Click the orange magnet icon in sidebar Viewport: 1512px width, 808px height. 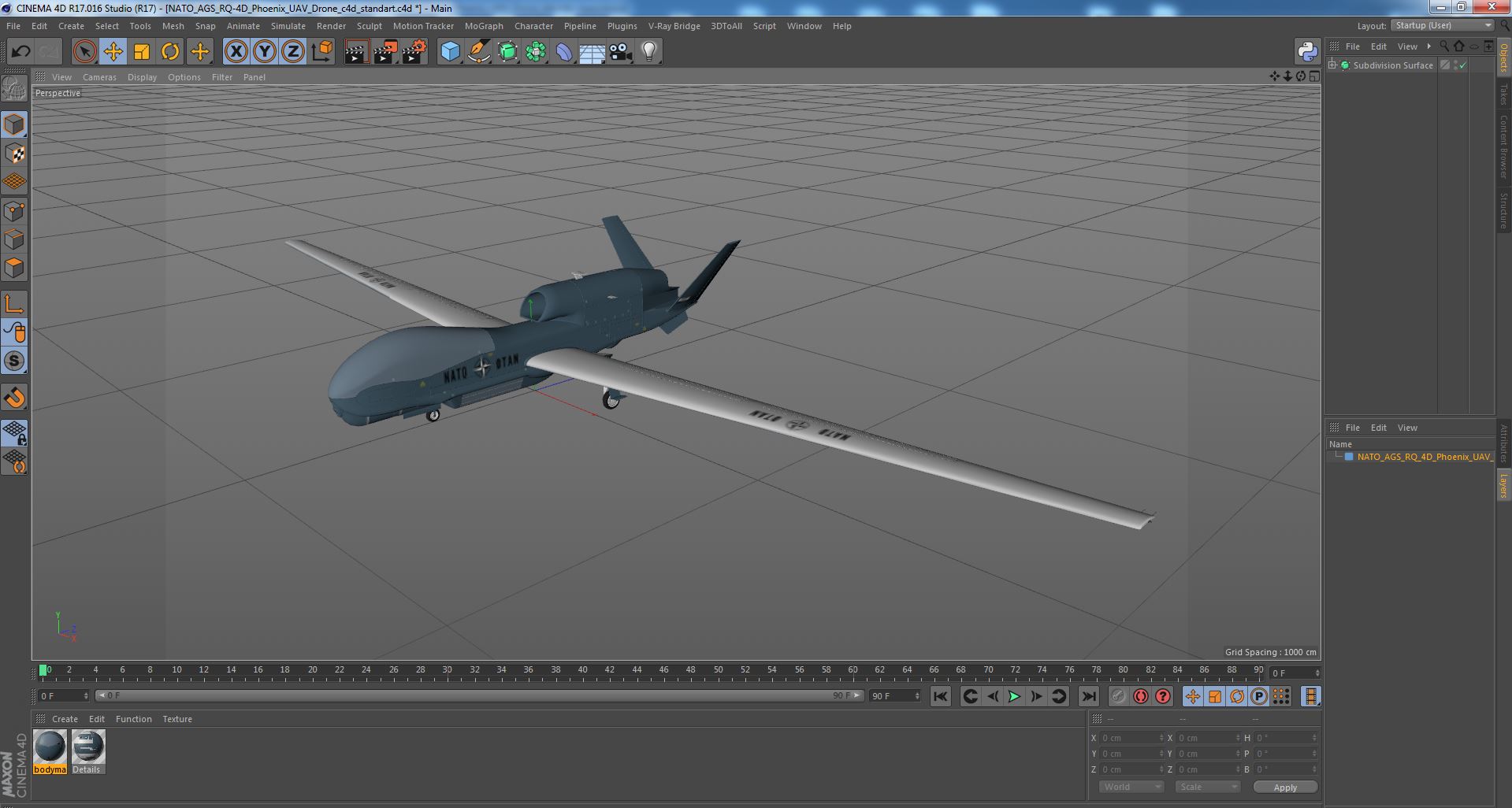14,398
